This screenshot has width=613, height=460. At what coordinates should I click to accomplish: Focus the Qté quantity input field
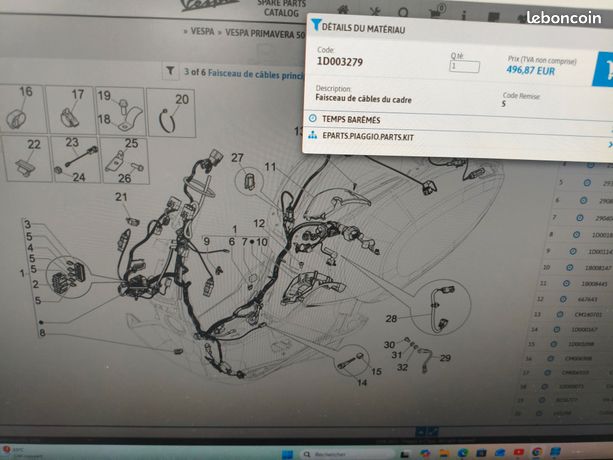[x=464, y=66]
